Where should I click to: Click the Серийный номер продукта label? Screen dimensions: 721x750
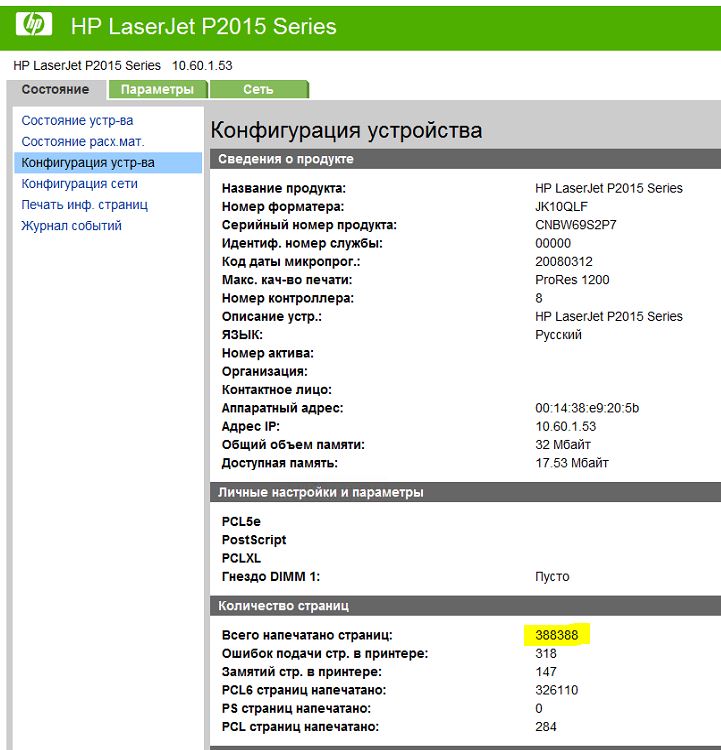pos(309,225)
